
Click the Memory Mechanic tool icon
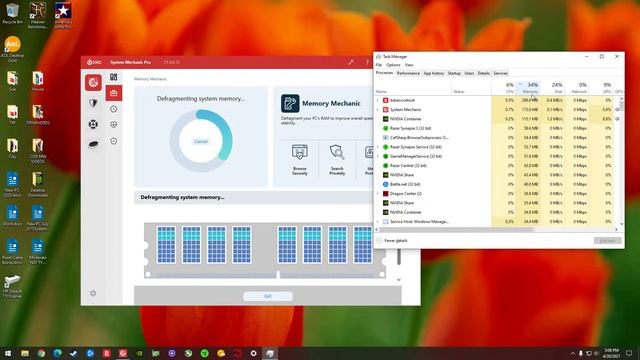pos(290,103)
